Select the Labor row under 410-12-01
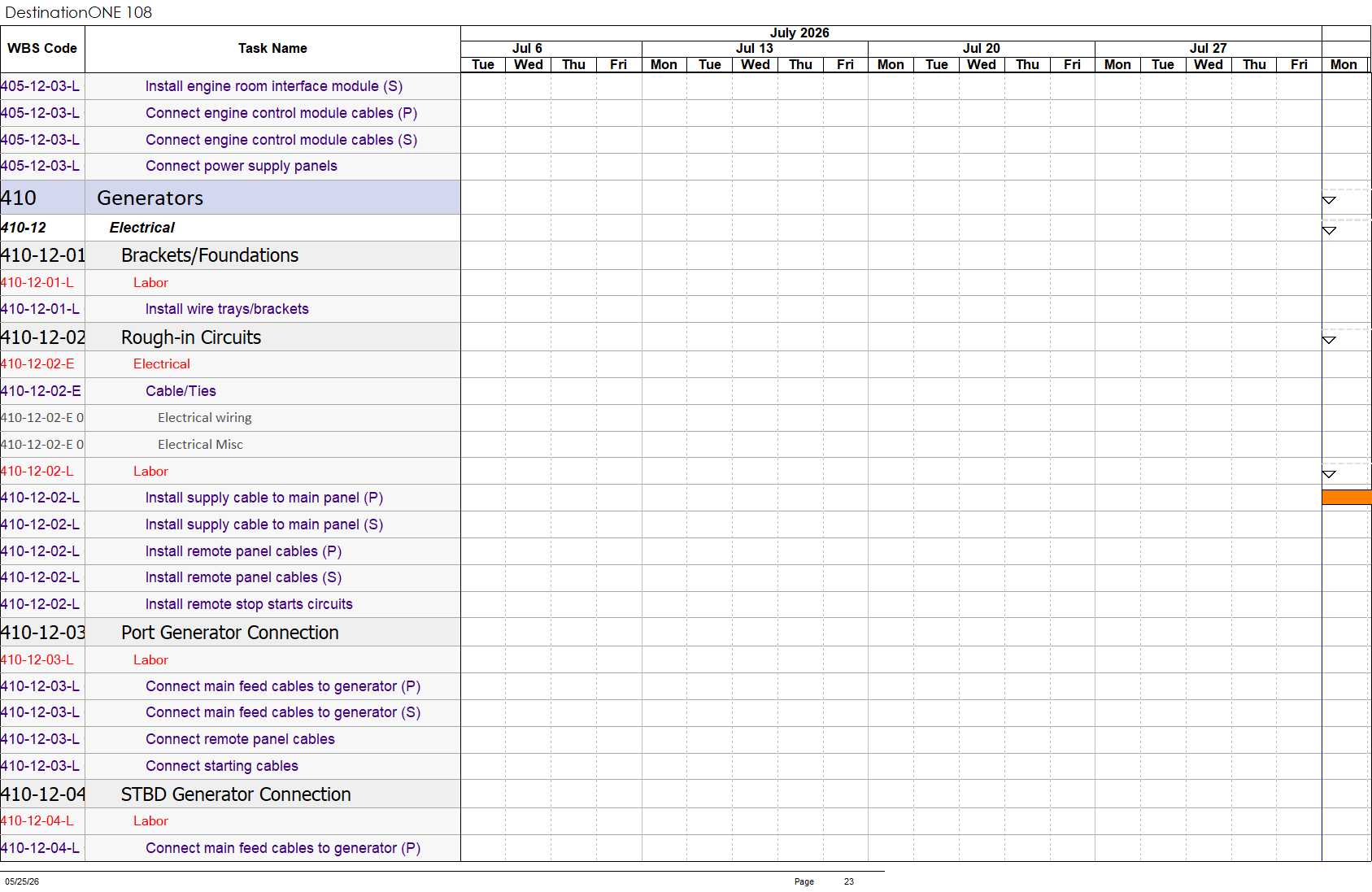The width and height of the screenshot is (1372, 892). 230,283
